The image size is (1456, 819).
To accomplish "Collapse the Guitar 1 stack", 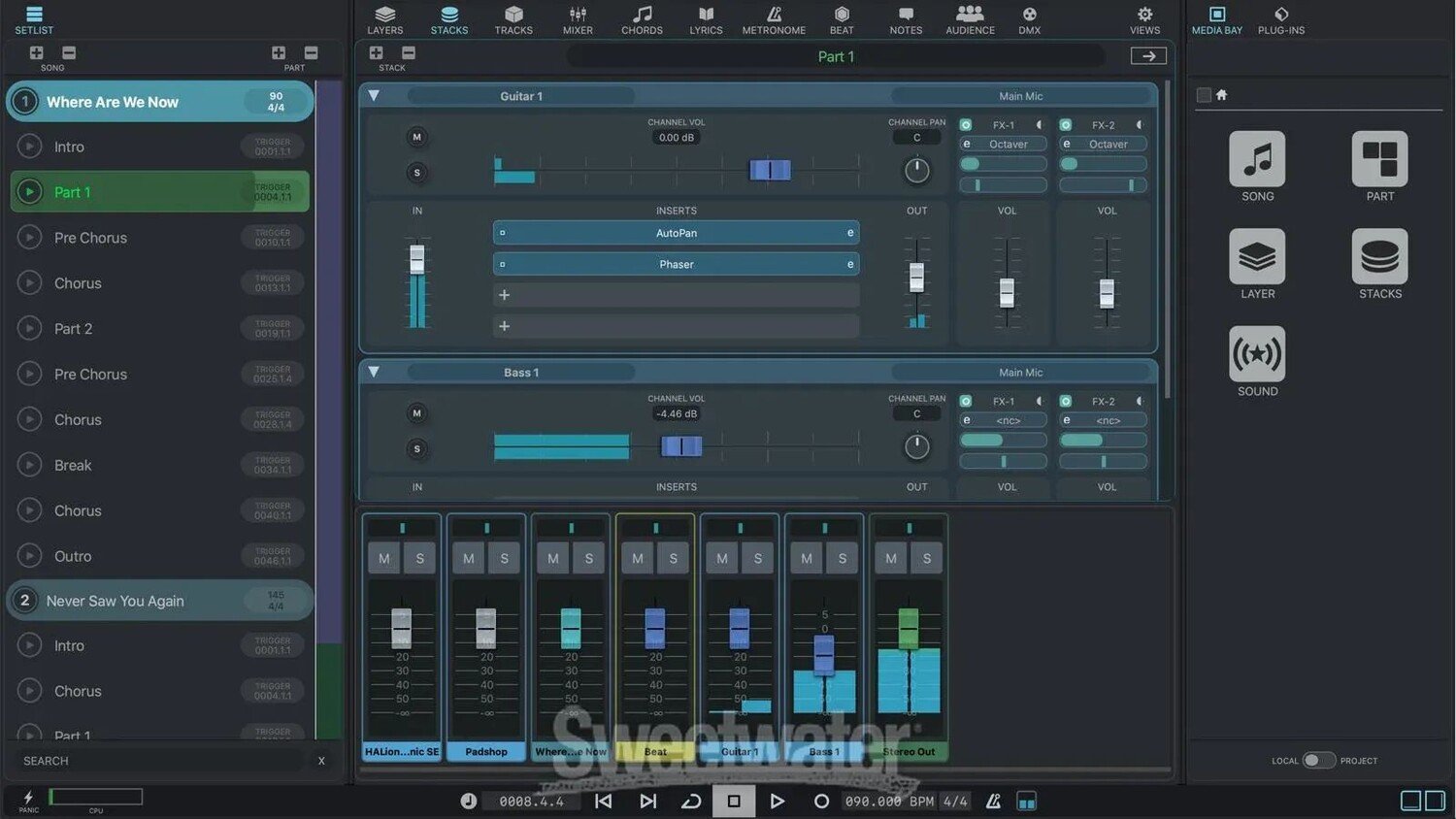I will pos(374,96).
